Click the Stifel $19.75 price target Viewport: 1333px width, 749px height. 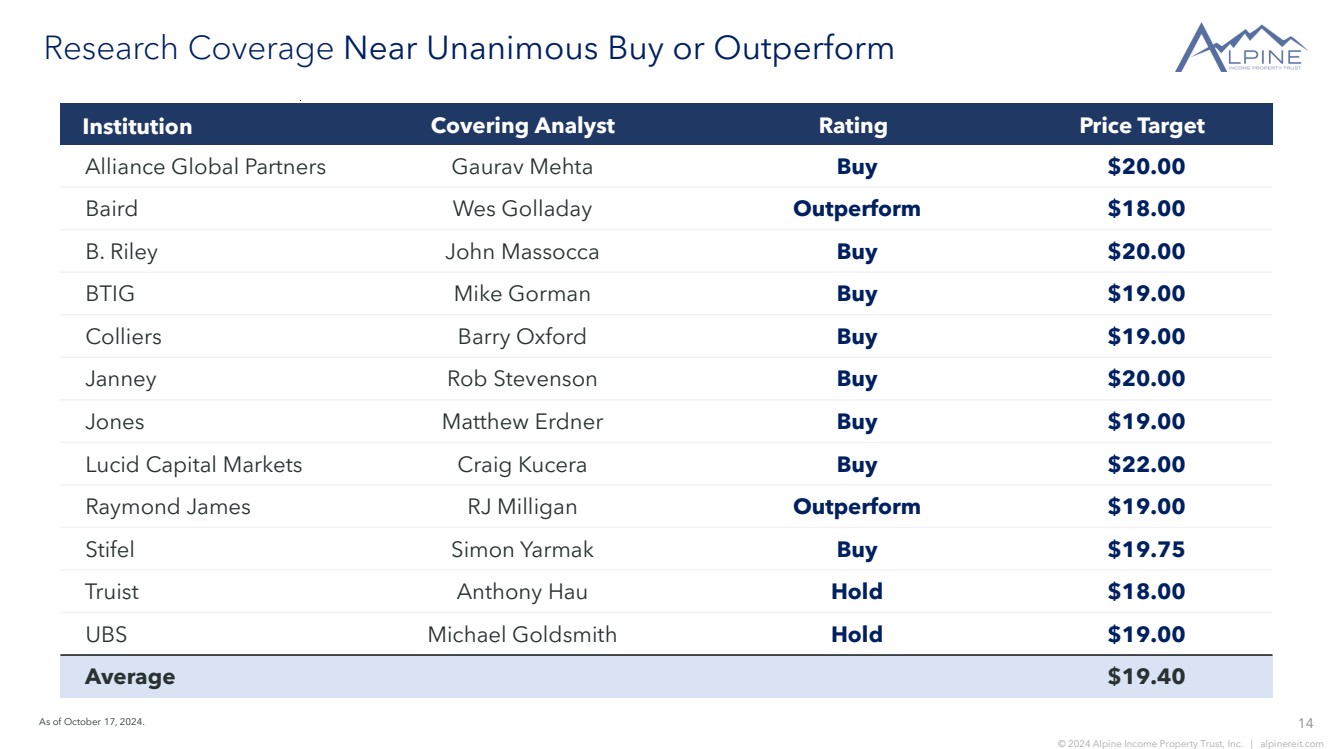coord(1146,550)
